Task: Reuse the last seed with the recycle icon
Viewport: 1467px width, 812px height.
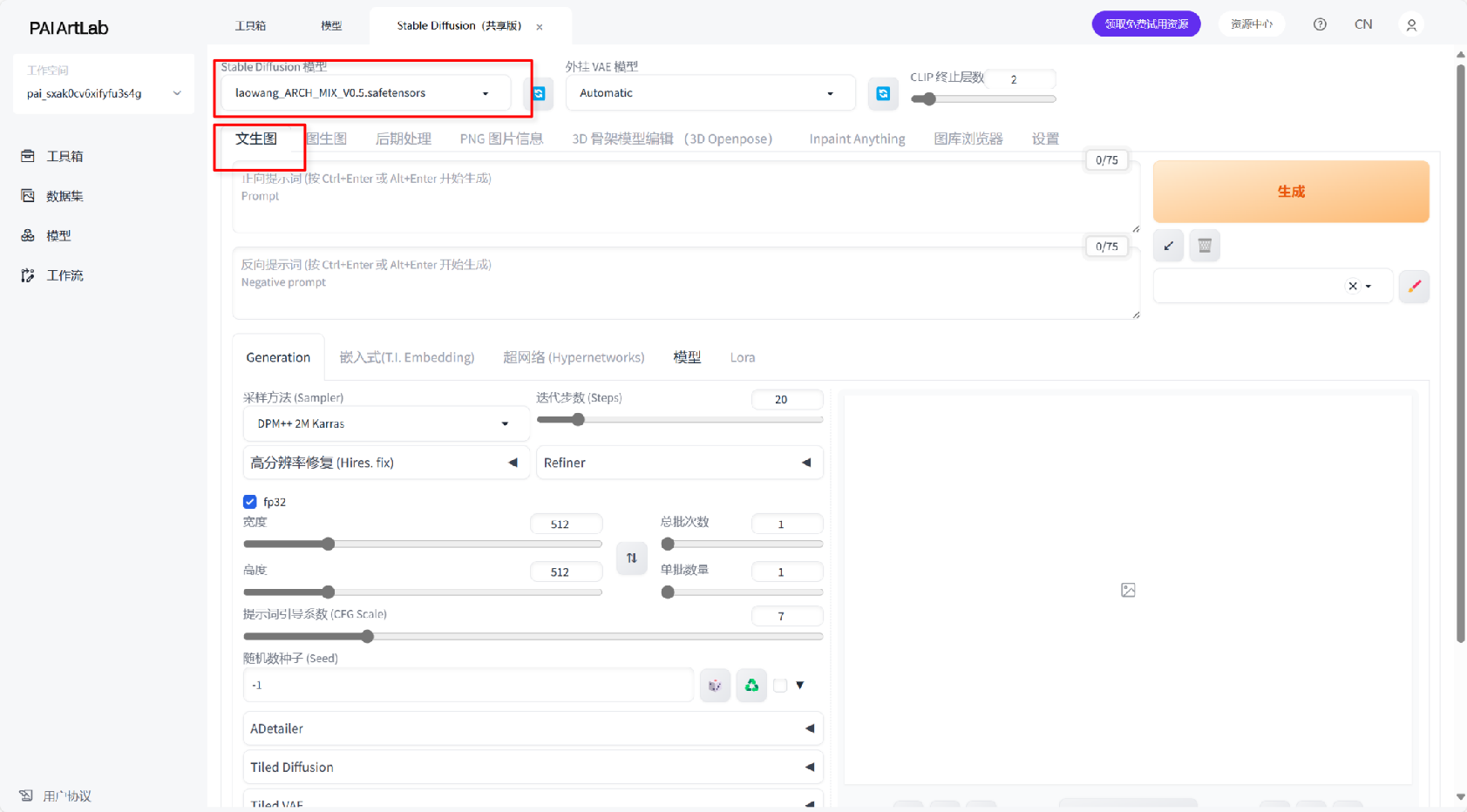Action: tap(751, 686)
